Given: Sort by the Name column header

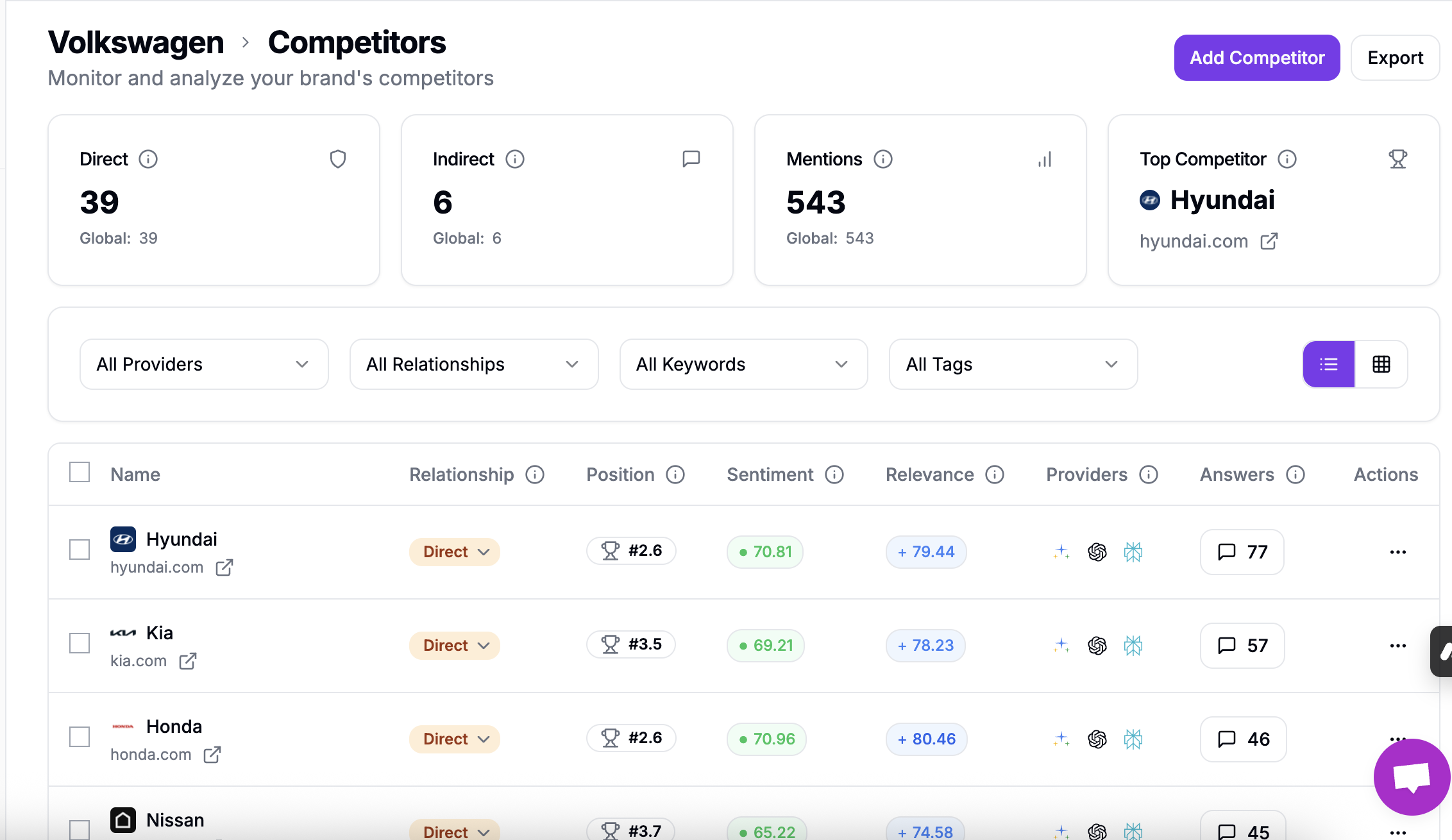Looking at the screenshot, I should click(x=135, y=475).
